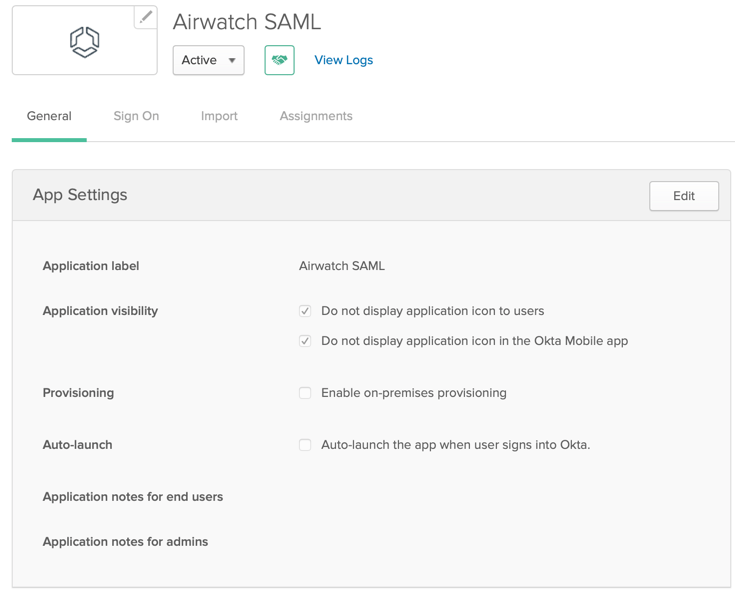Image resolution: width=735 pixels, height=593 pixels.
Task: Click the 'Application notes for admins' label
Action: (125, 542)
